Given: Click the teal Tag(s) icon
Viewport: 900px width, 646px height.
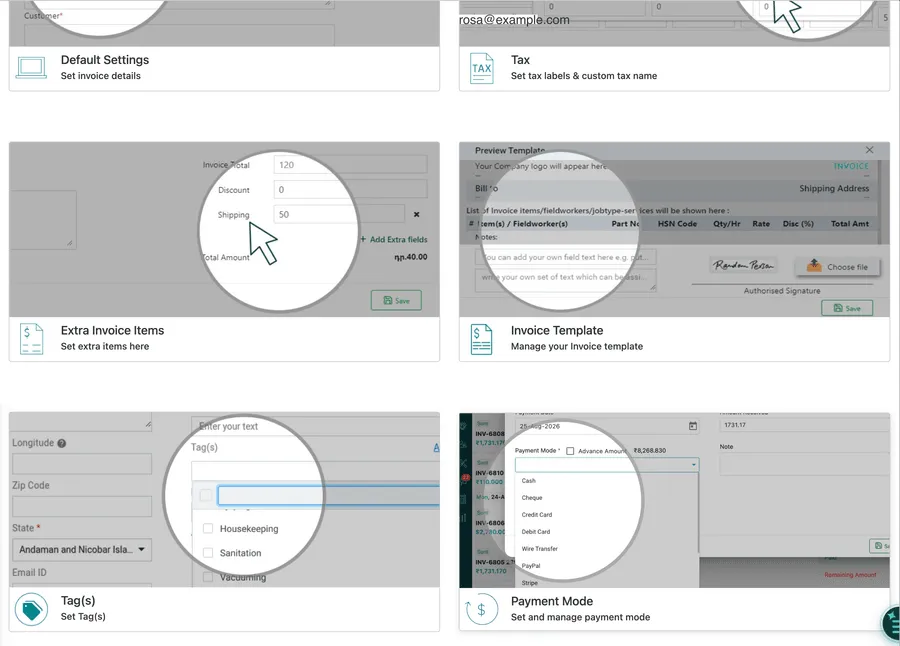Looking at the screenshot, I should point(32,609).
